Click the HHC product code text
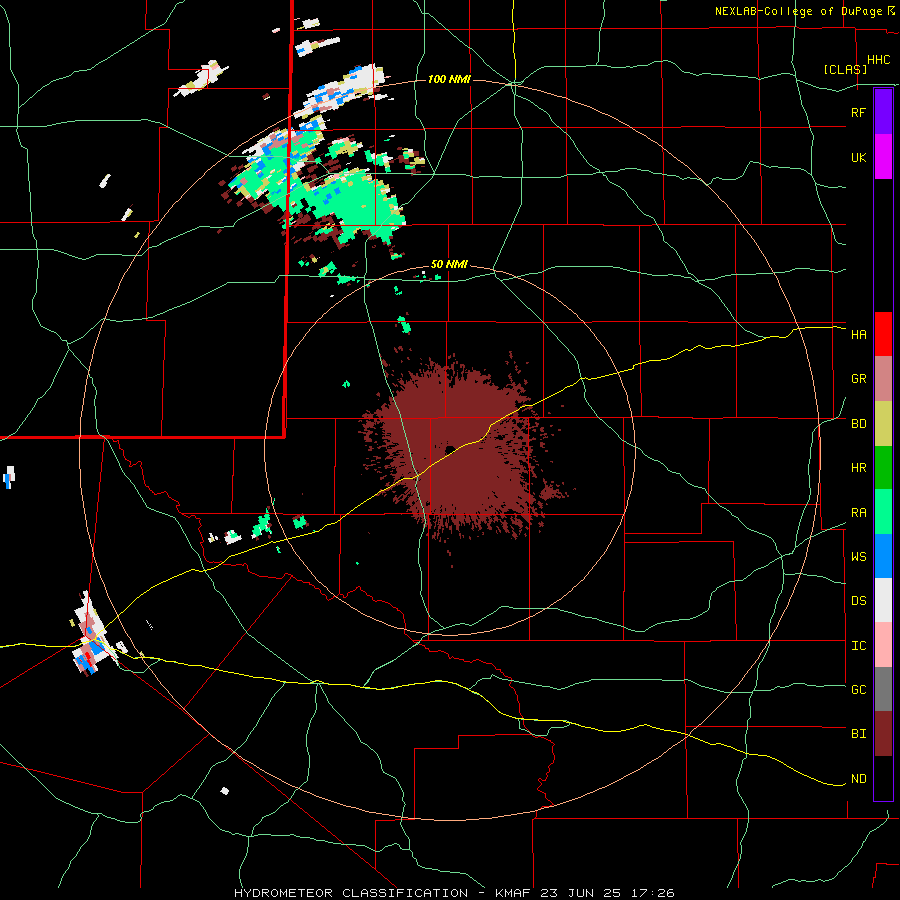 878,60
